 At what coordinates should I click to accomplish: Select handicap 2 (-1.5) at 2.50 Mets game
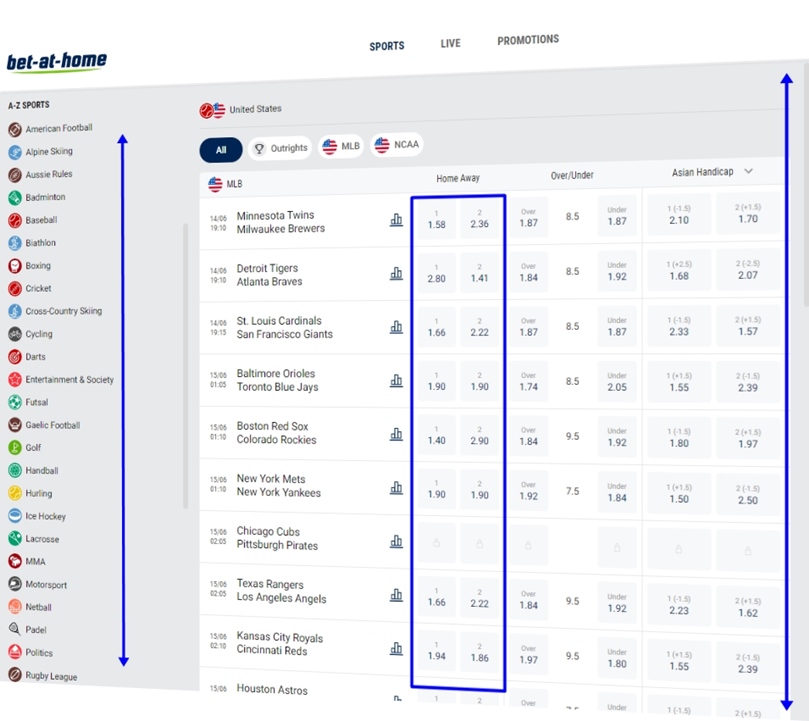(x=748, y=495)
